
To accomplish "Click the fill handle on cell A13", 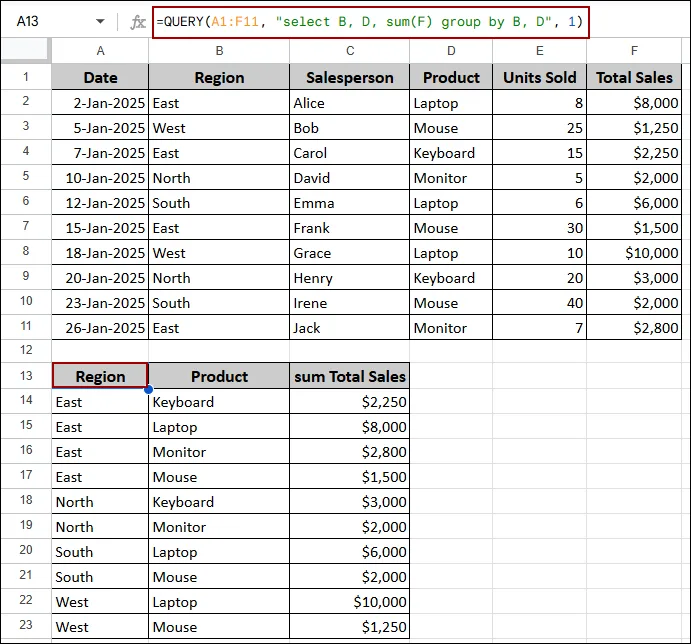I will point(149,389).
